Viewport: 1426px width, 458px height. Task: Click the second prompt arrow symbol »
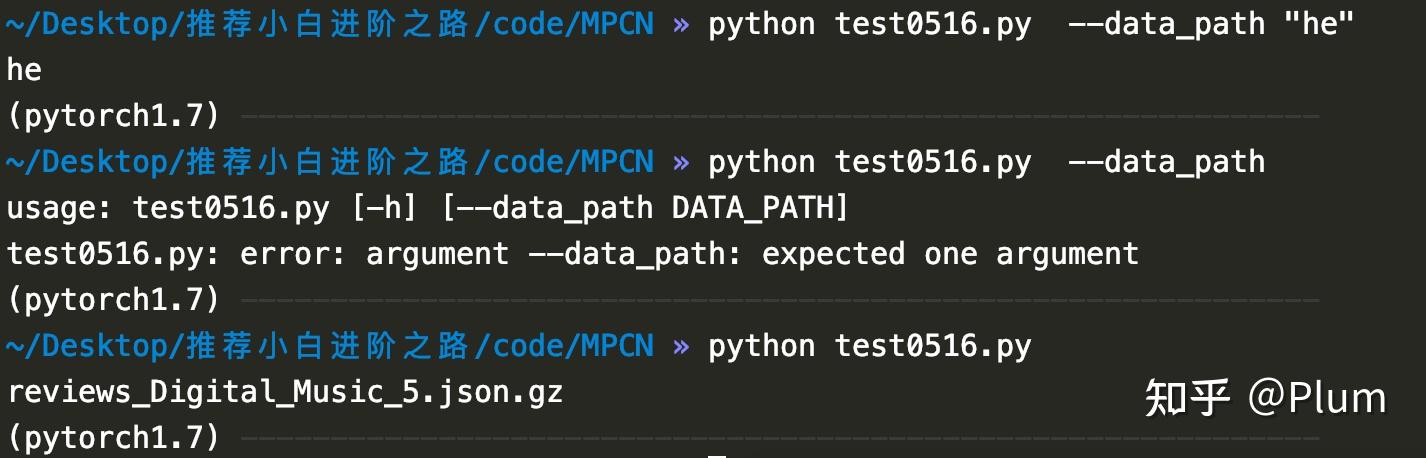pyautogui.click(x=681, y=163)
